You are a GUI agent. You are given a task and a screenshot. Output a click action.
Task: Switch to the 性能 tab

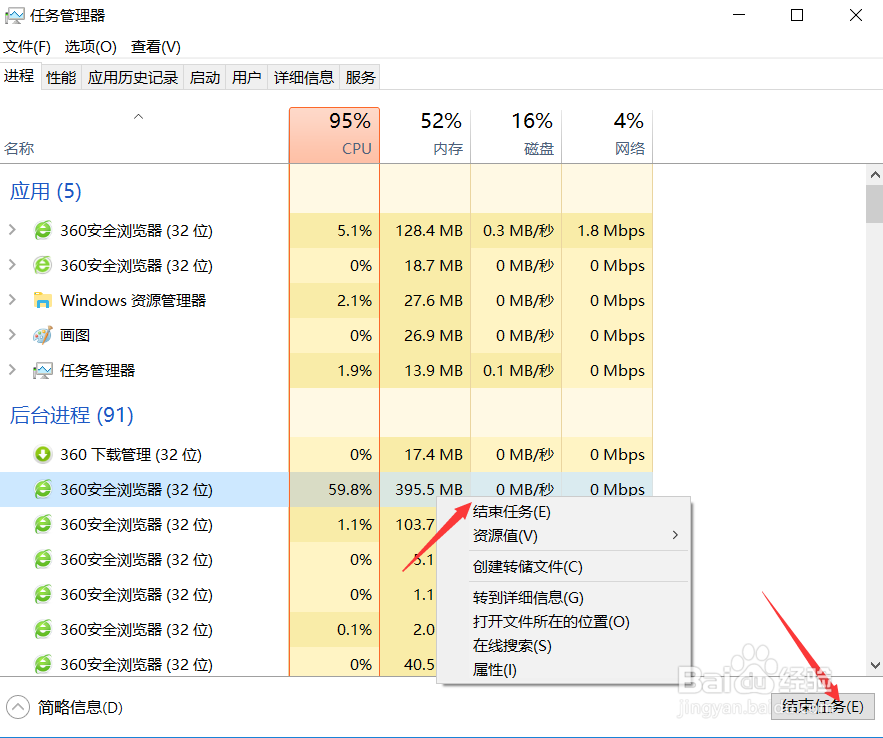pyautogui.click(x=61, y=77)
